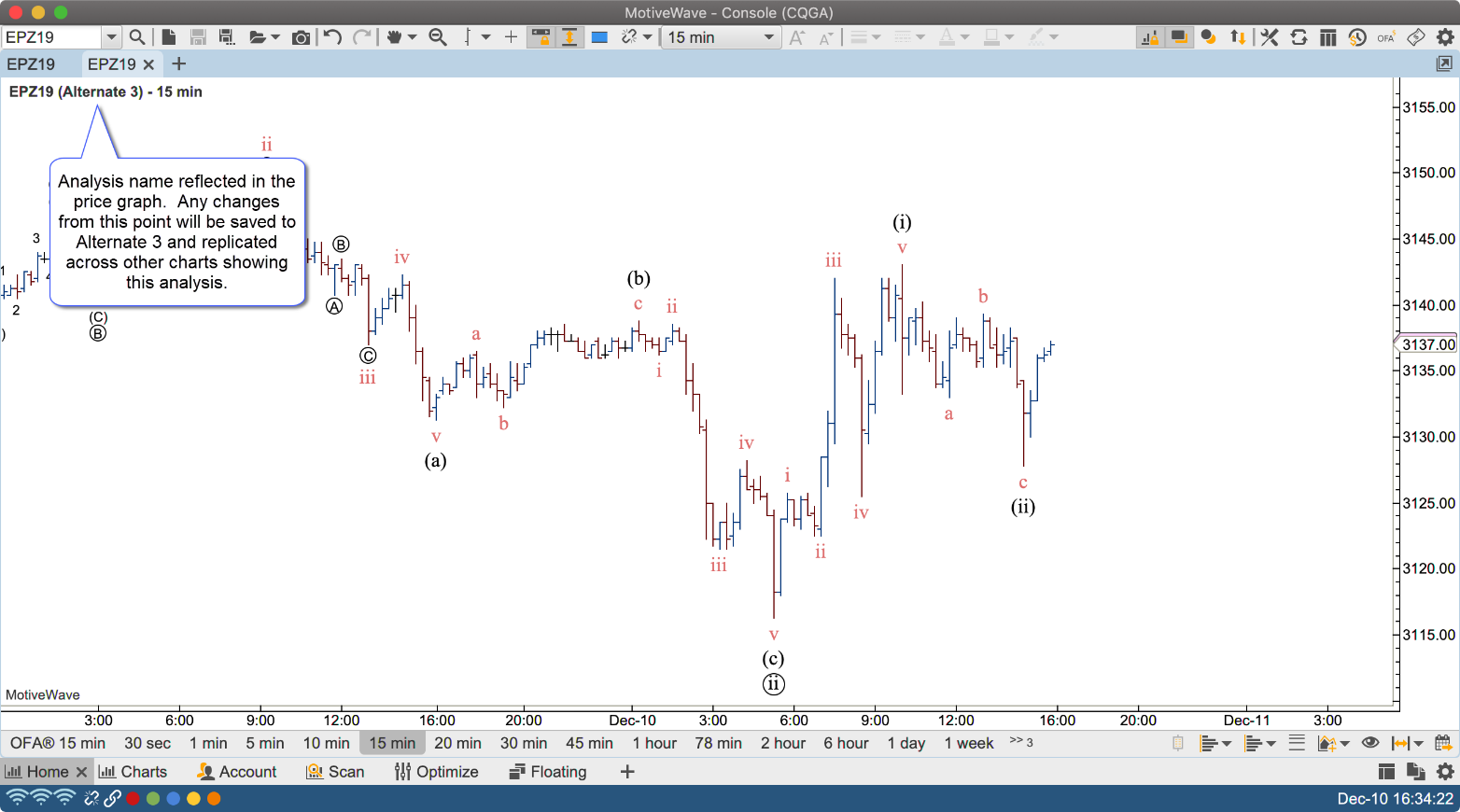Click the EPZ19 symbol input field

[x=51, y=37]
